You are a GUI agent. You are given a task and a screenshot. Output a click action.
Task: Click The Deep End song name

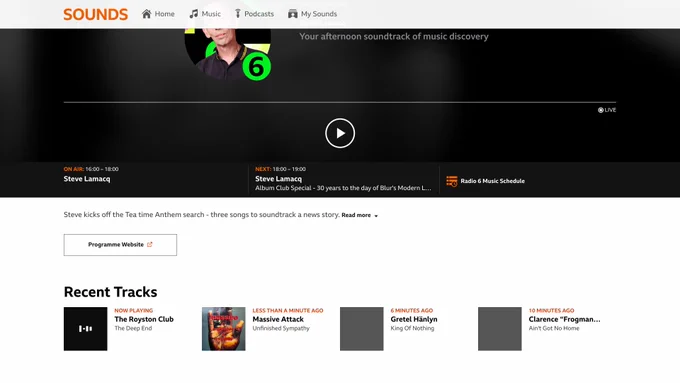(133, 328)
